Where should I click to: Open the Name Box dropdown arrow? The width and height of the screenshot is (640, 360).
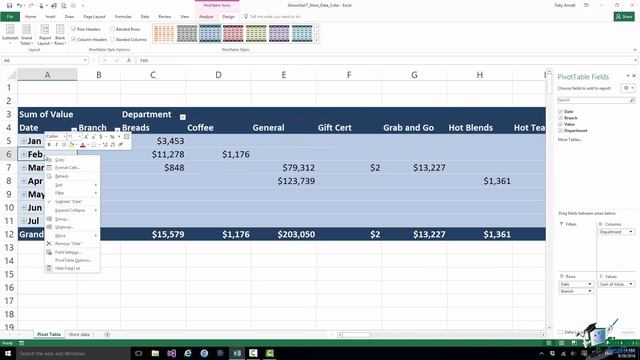click(85, 60)
